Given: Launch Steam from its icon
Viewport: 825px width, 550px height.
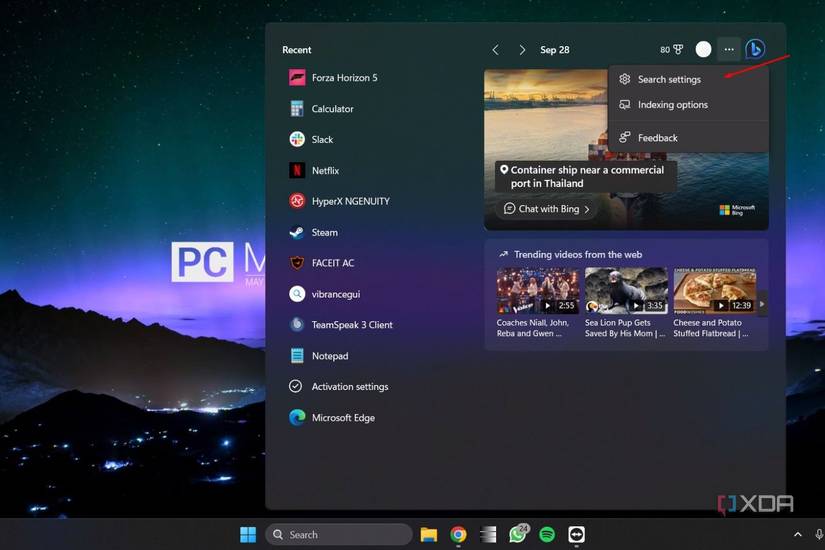Looking at the screenshot, I should [x=297, y=232].
